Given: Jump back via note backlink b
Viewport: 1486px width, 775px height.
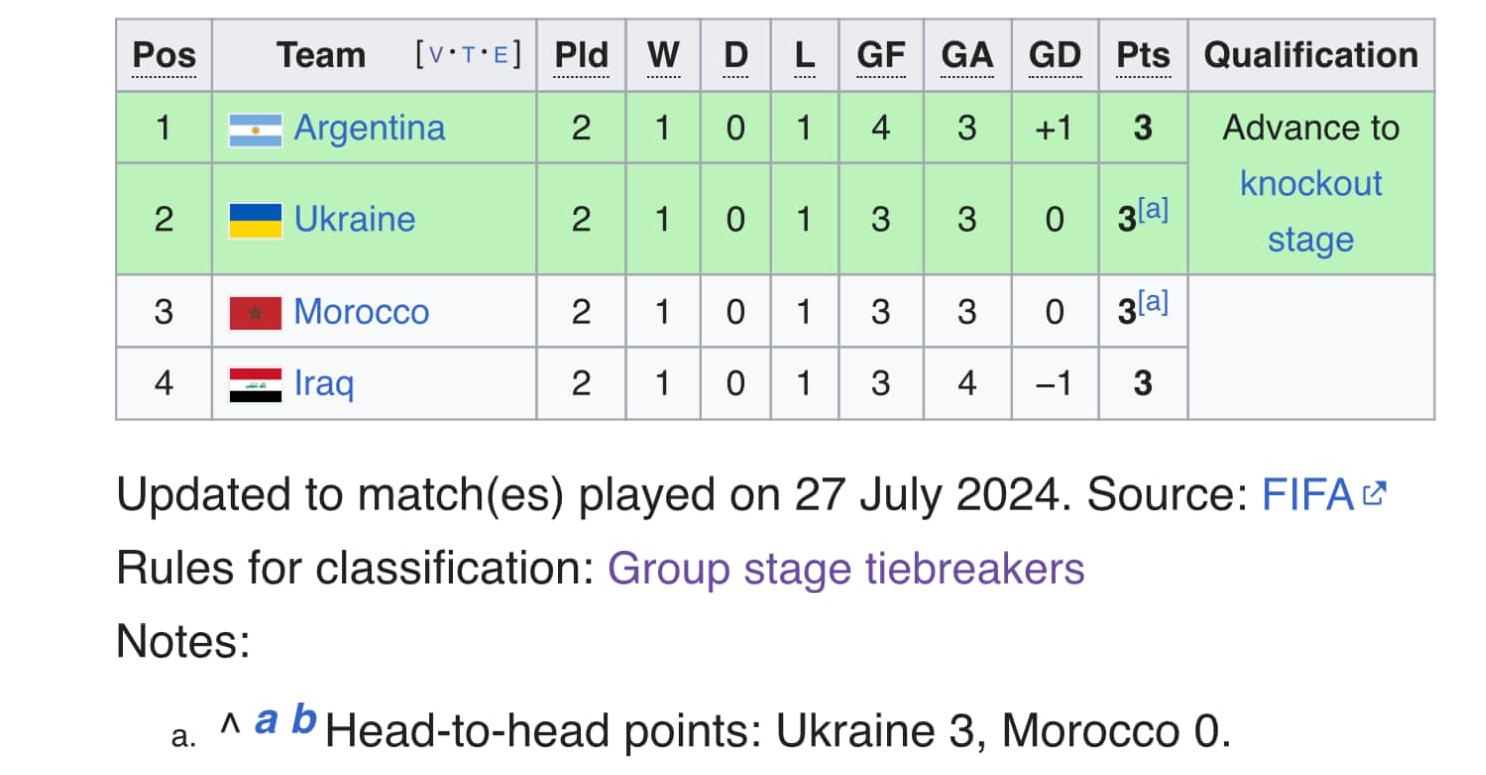Looking at the screenshot, I should (x=304, y=720).
